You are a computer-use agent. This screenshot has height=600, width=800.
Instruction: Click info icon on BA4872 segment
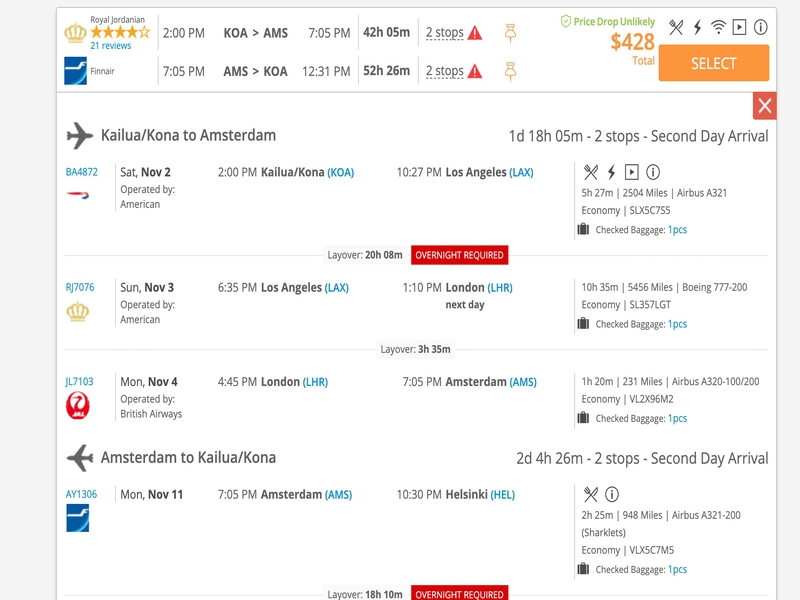pyautogui.click(x=653, y=172)
